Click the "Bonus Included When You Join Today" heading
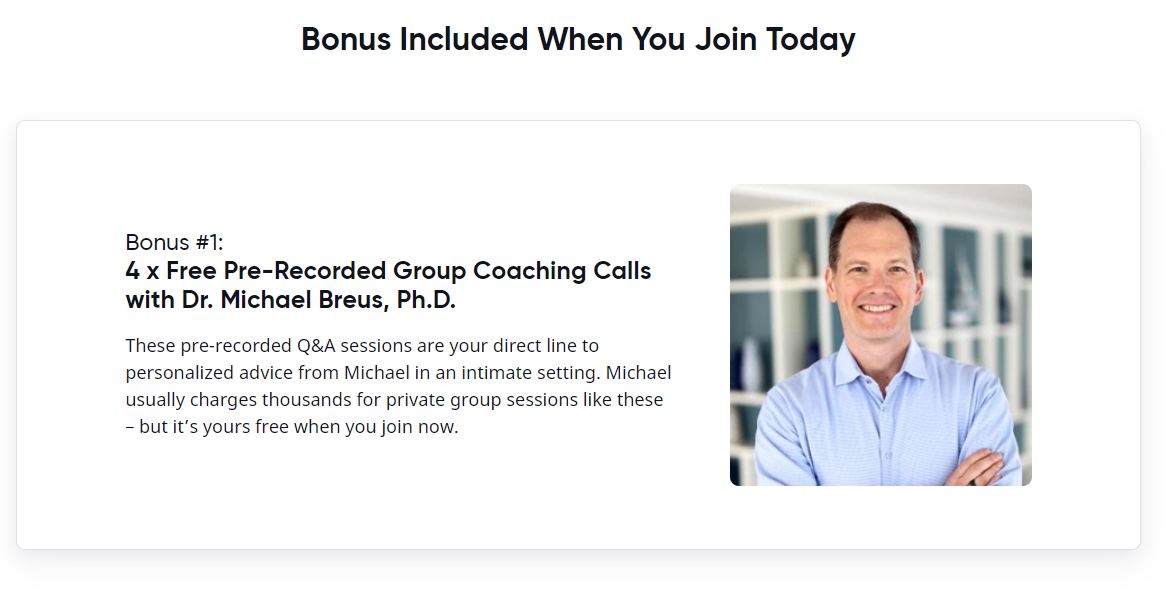 pyautogui.click(x=578, y=40)
